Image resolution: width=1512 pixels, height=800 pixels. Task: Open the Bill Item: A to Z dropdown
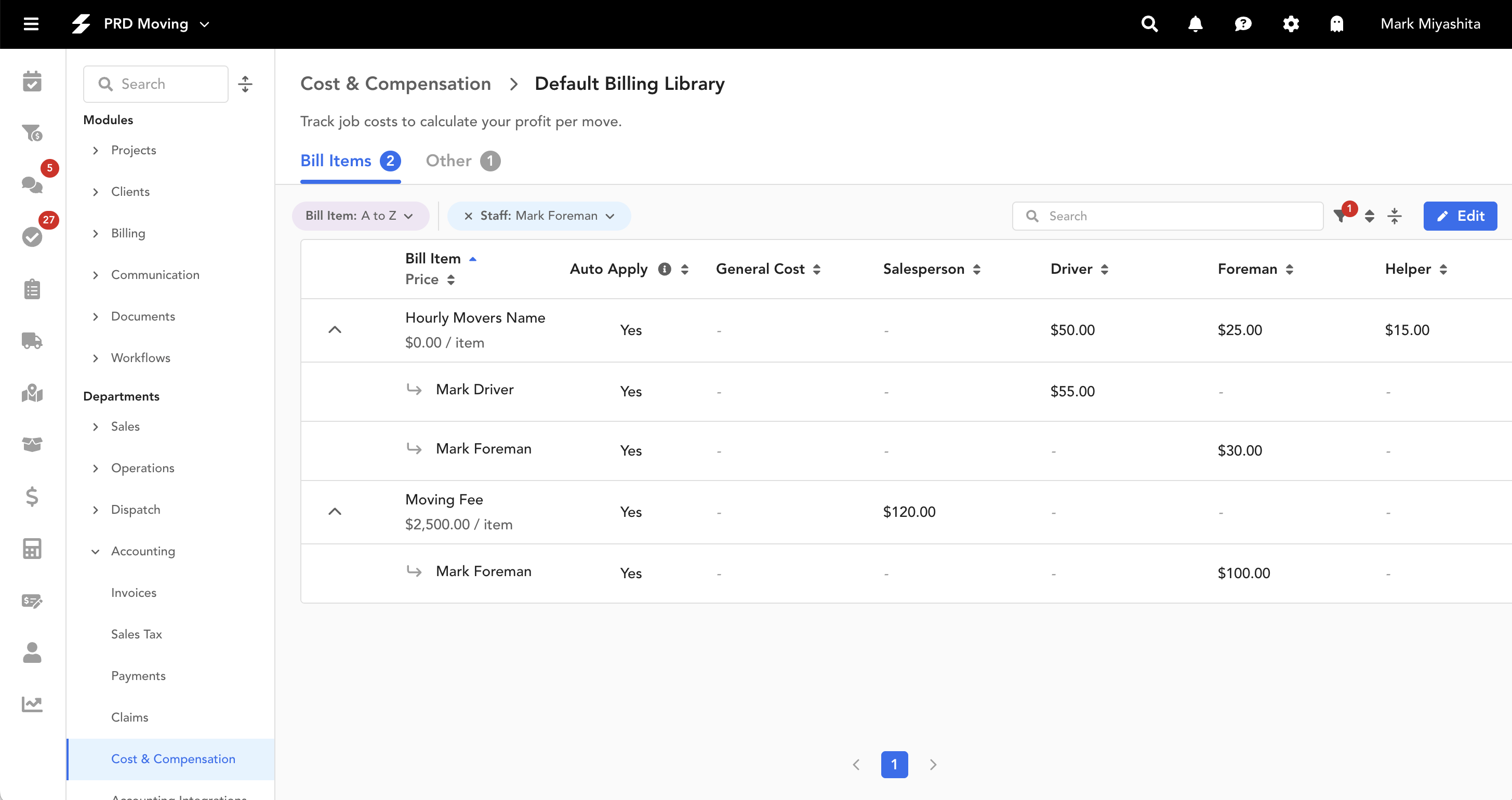coord(360,216)
